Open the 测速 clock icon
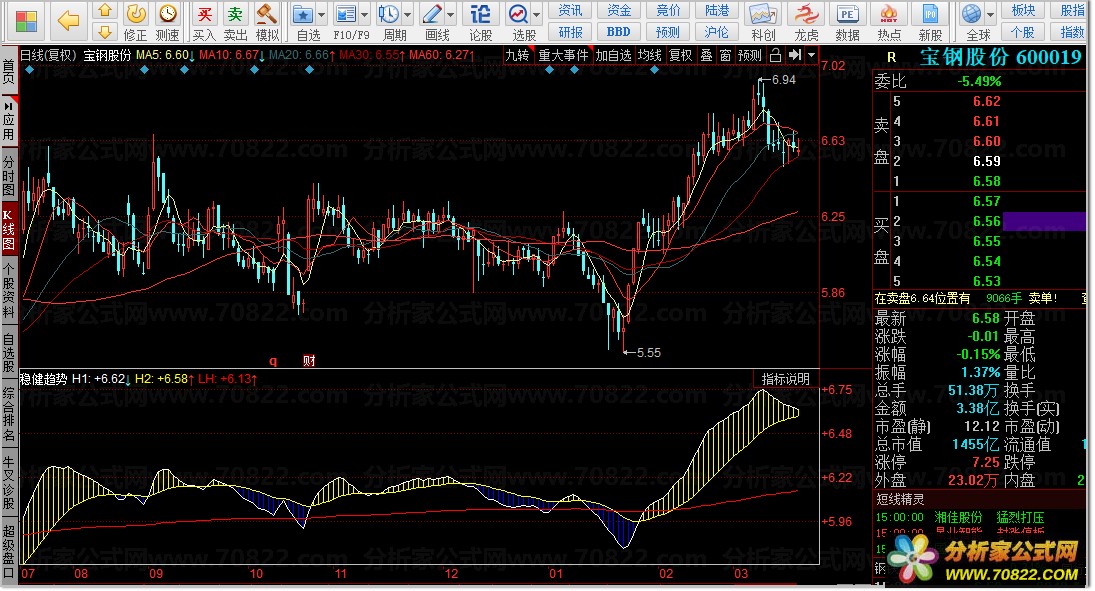Viewport: 1095px width, 591px height. click(168, 14)
